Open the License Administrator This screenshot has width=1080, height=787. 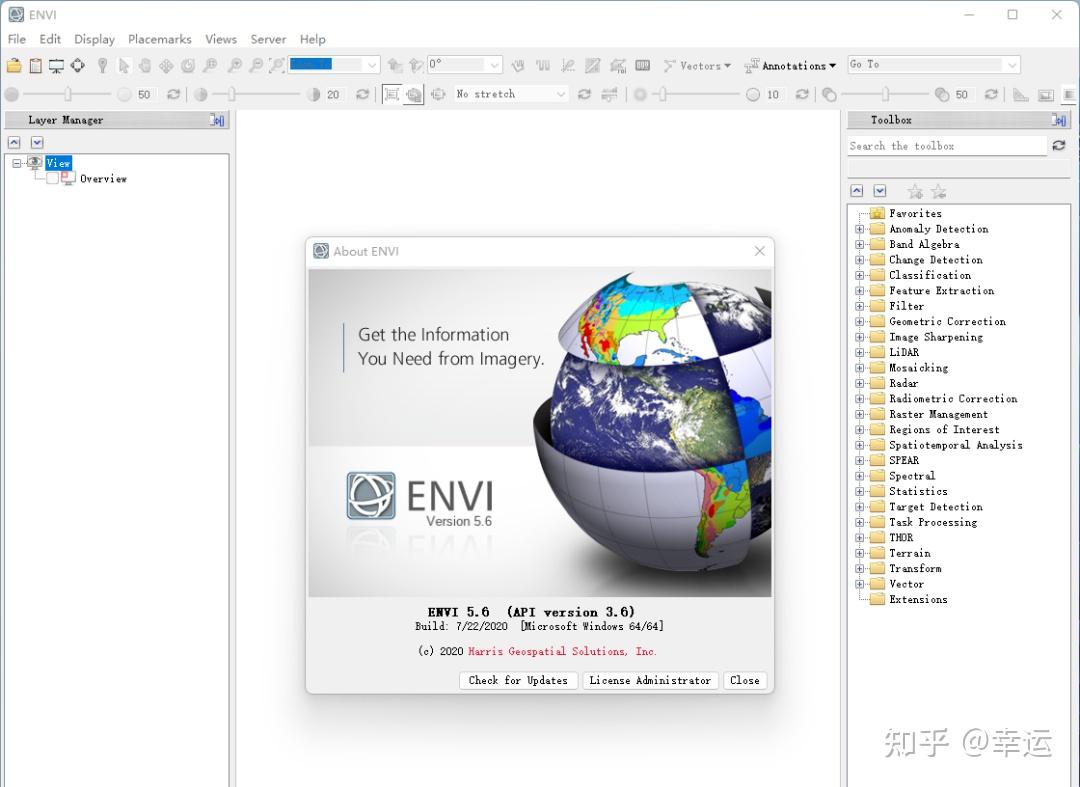click(650, 680)
